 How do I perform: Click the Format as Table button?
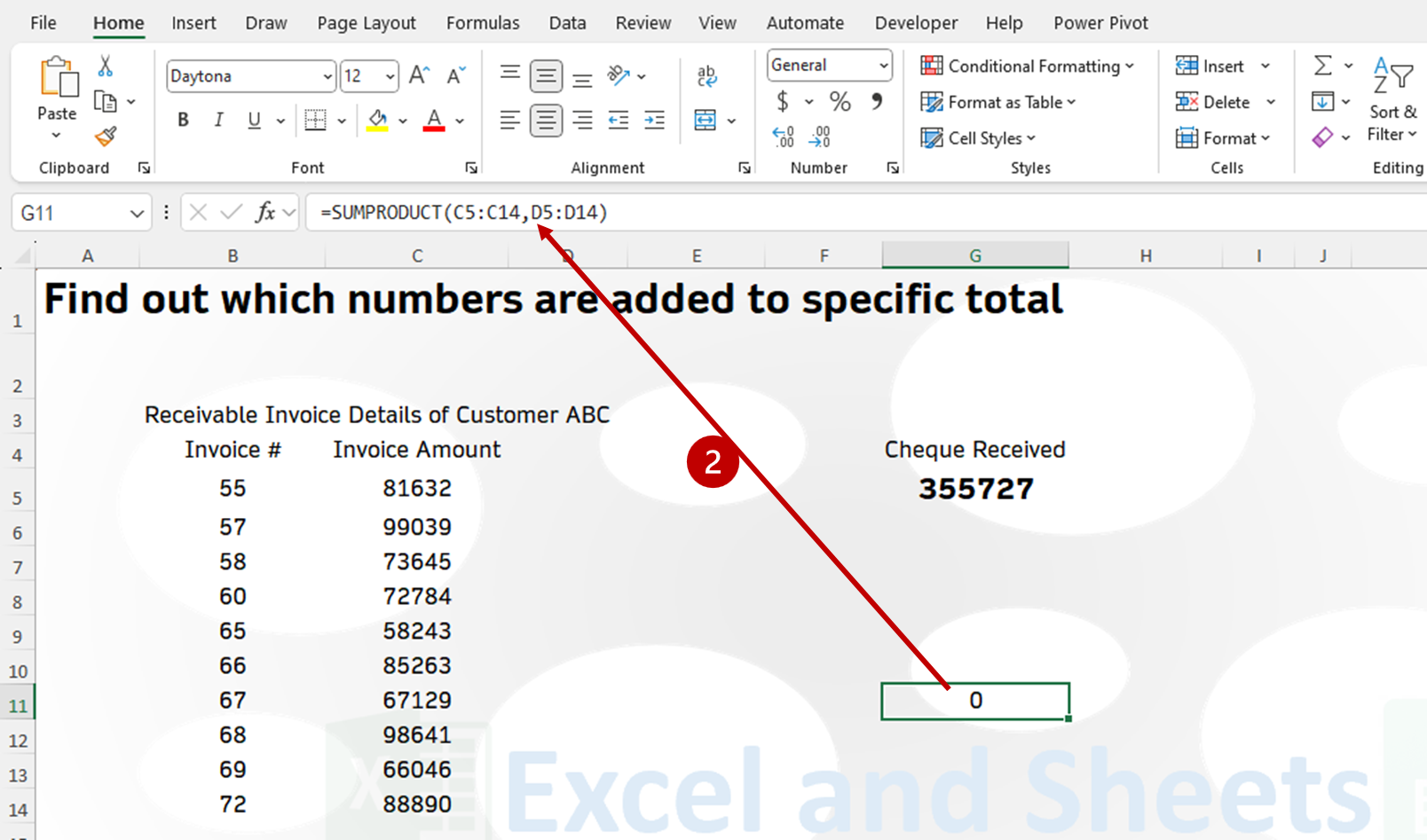click(997, 102)
